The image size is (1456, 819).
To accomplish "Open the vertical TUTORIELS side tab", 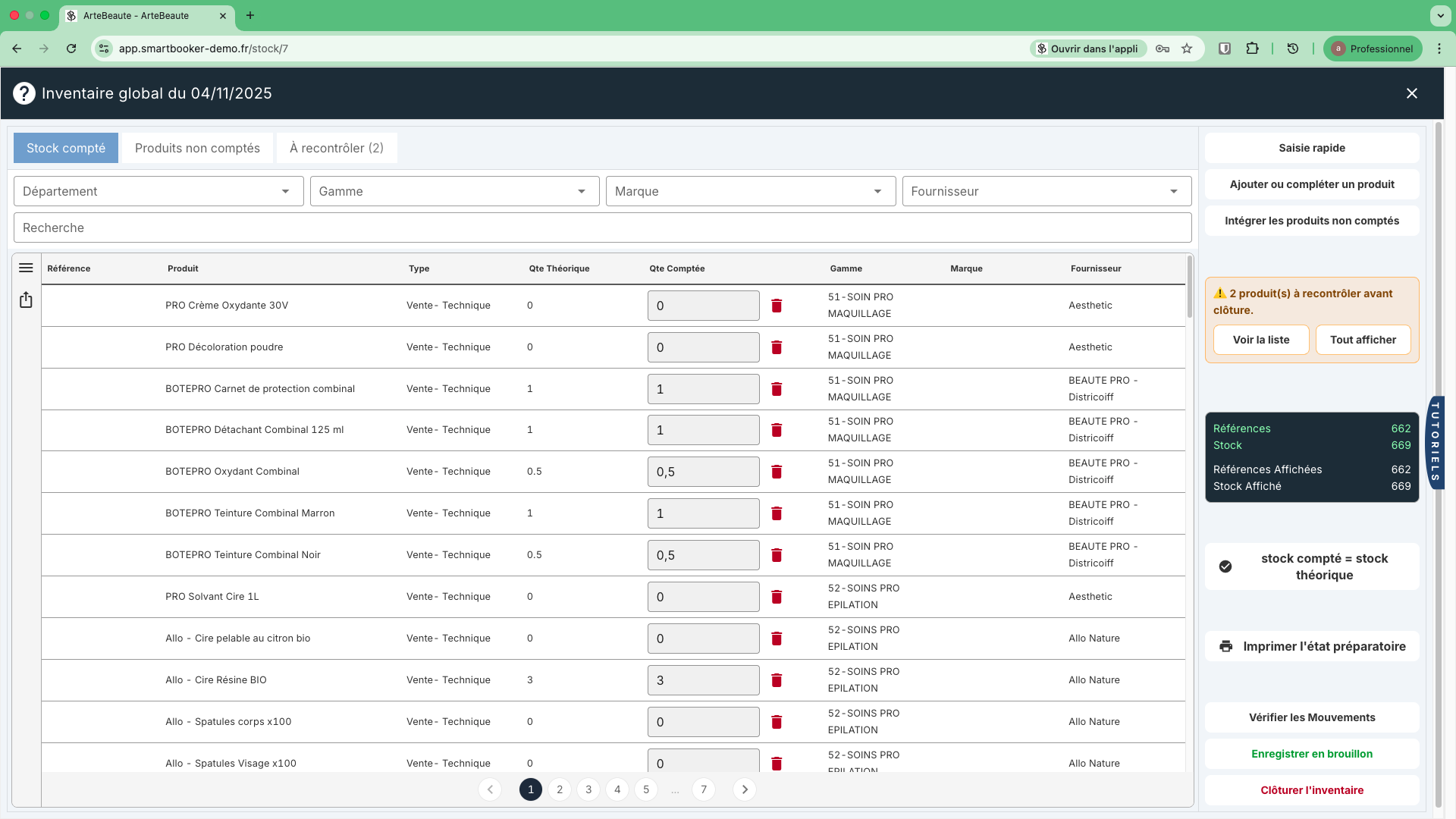I will tap(1435, 443).
